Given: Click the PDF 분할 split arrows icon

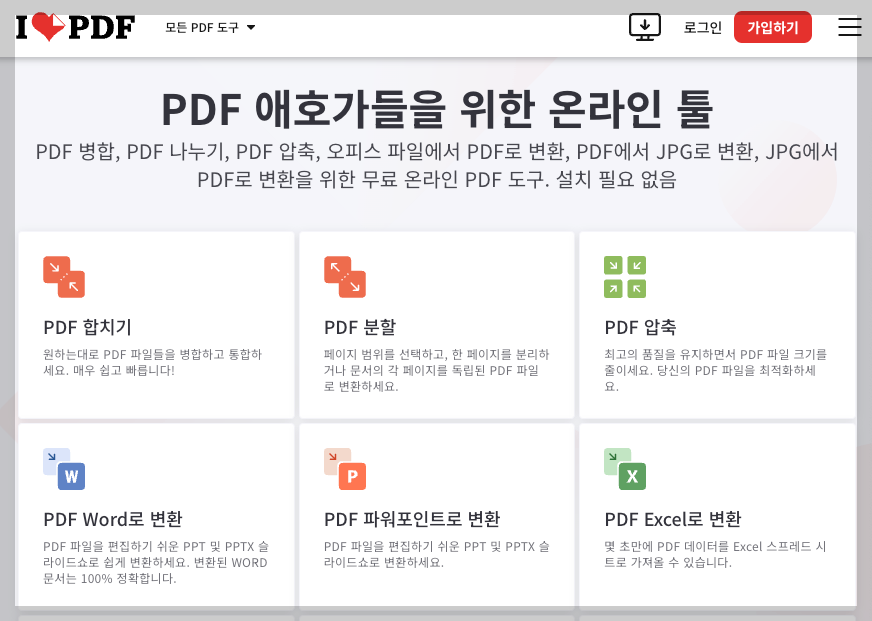Looking at the screenshot, I should (x=344, y=277).
